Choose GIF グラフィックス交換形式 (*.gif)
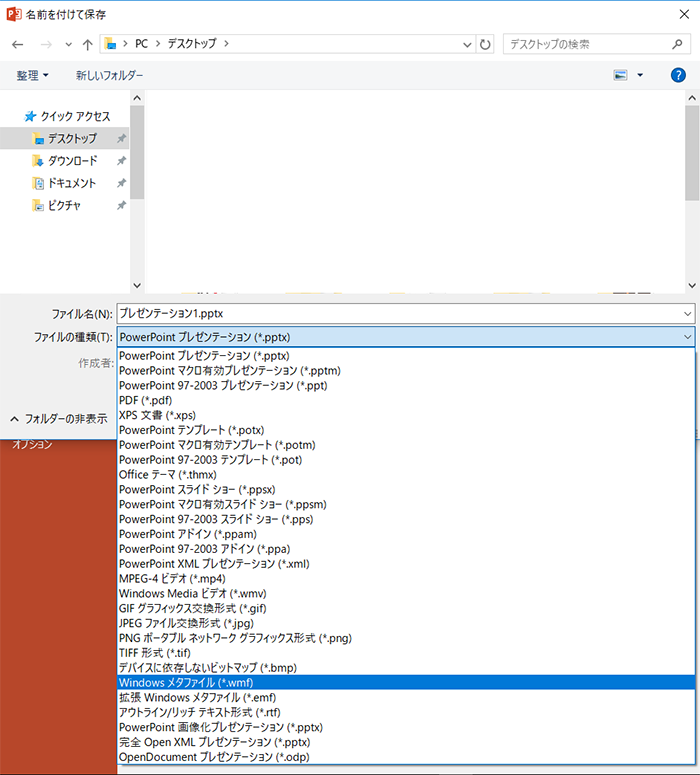Image resolution: width=700 pixels, height=775 pixels. (x=406, y=608)
